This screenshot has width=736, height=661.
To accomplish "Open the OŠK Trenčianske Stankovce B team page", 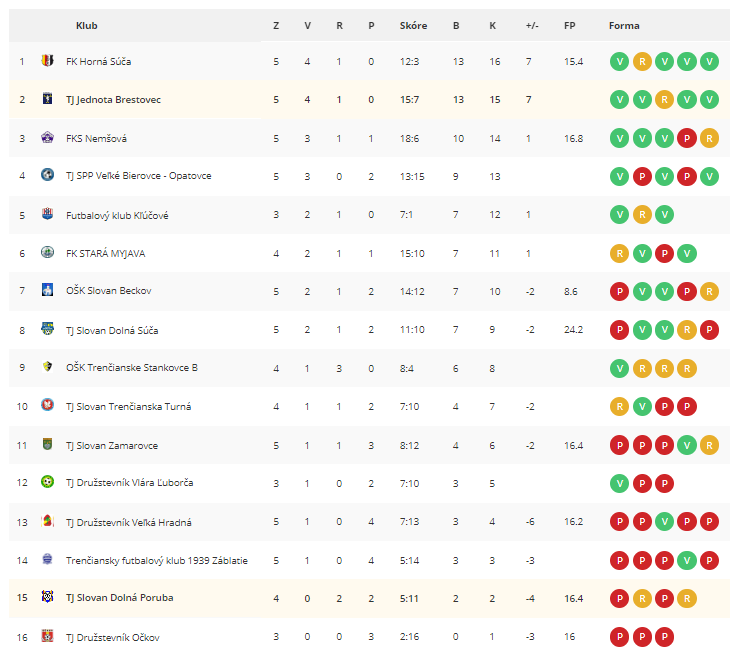I will pos(132,368).
